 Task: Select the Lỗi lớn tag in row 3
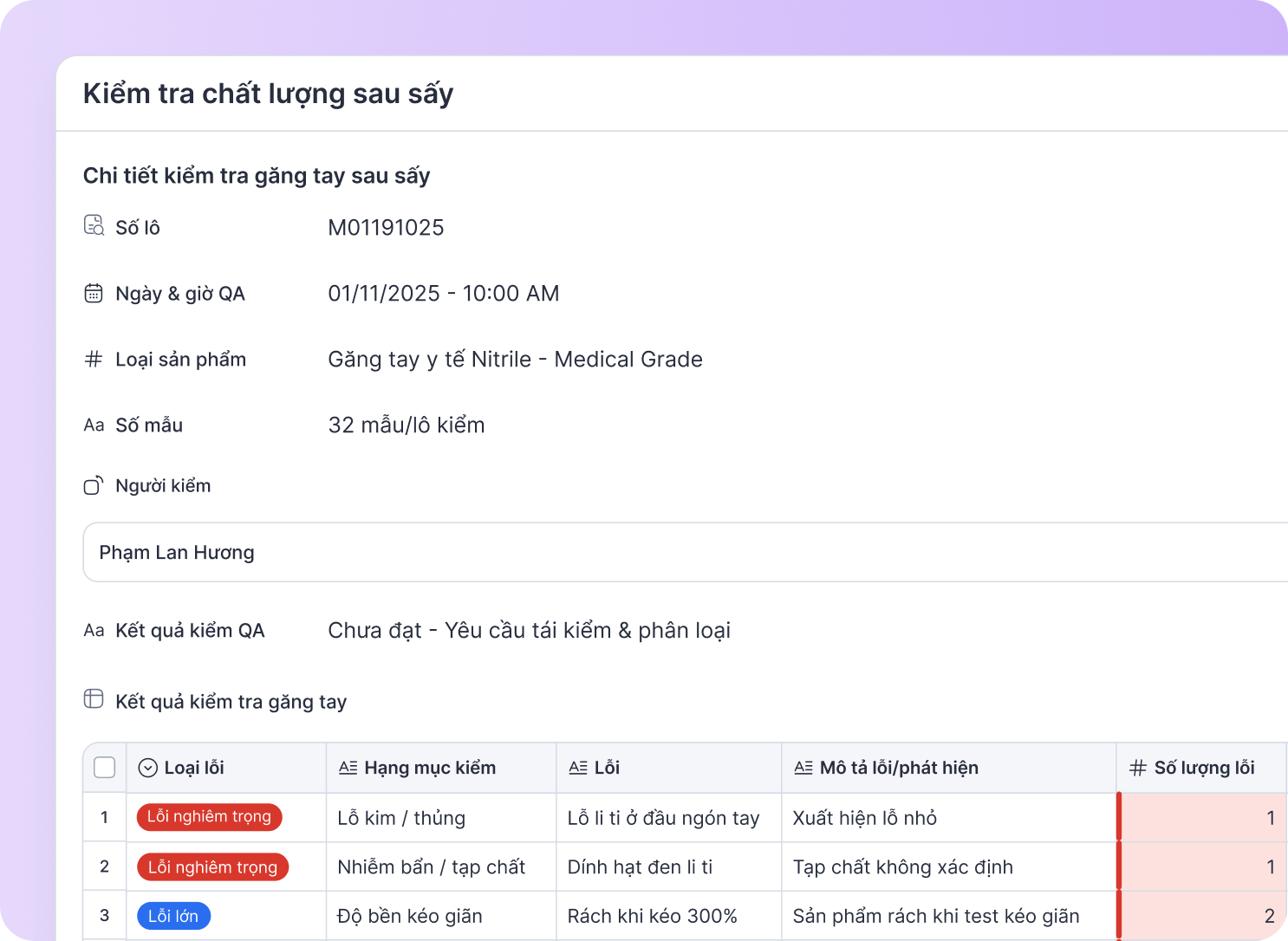click(173, 915)
